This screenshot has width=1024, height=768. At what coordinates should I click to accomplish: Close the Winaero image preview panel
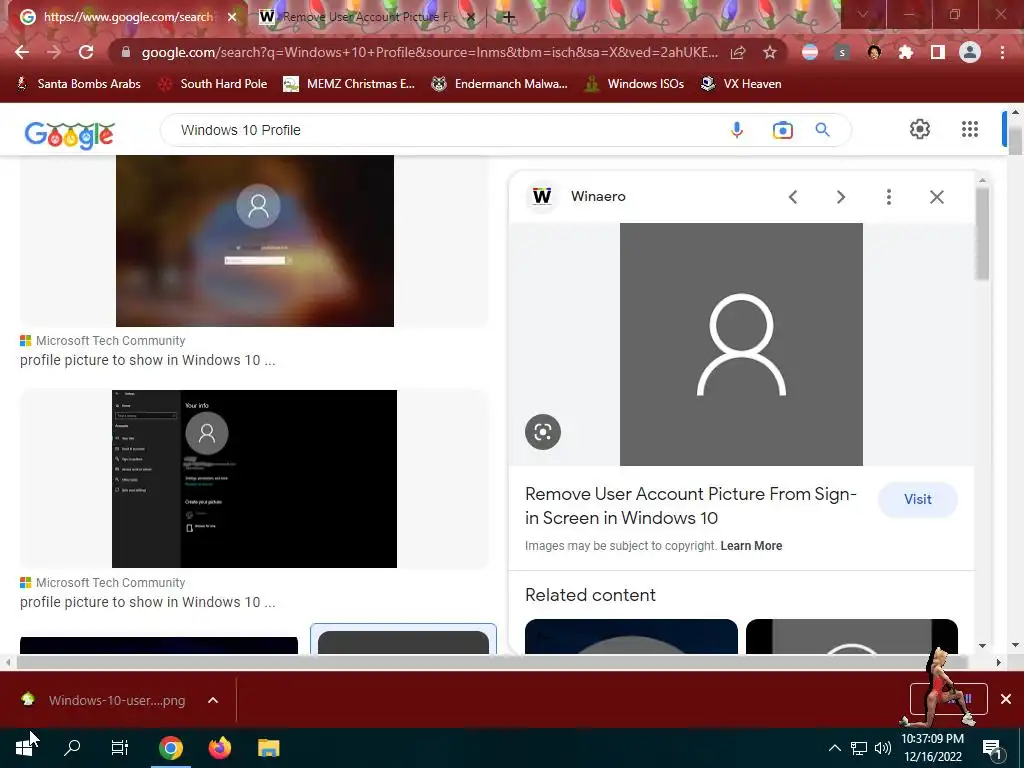pyautogui.click(x=936, y=197)
